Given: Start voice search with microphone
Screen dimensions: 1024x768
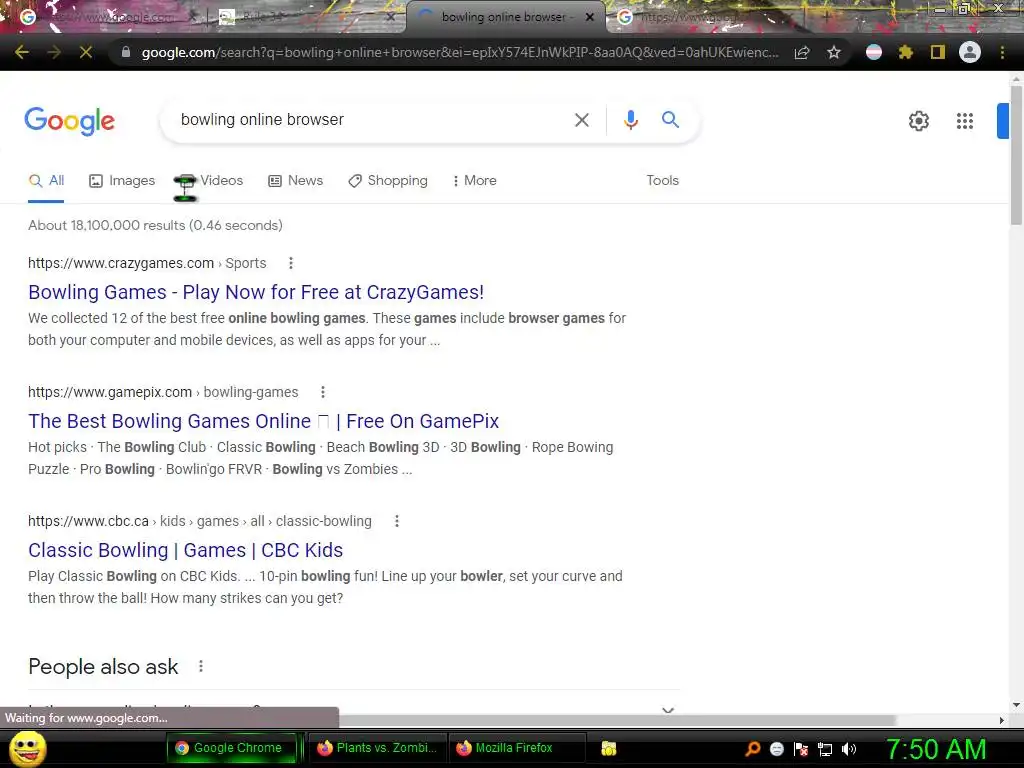Looking at the screenshot, I should [x=631, y=120].
